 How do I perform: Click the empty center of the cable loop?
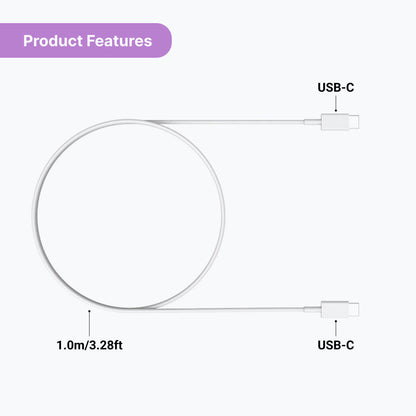[129, 215]
